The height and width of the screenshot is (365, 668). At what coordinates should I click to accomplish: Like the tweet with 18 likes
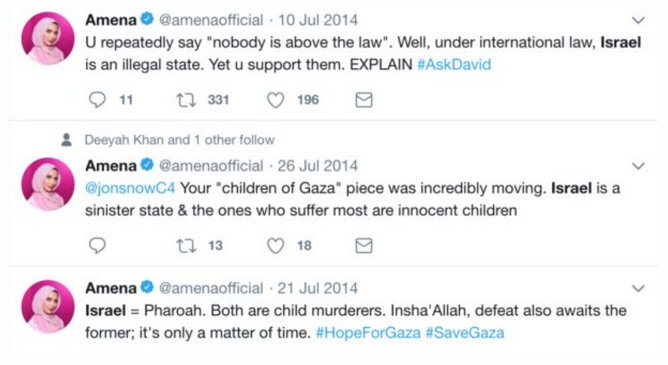(275, 246)
